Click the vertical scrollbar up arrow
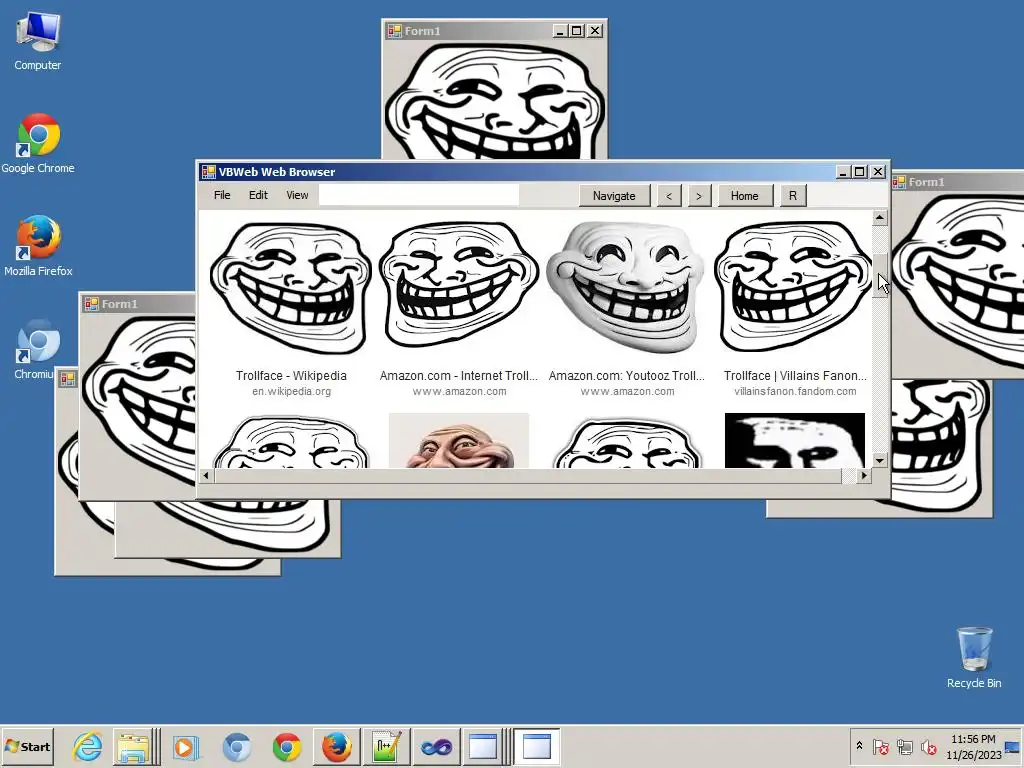Screen dimensions: 1024x768 click(880, 217)
